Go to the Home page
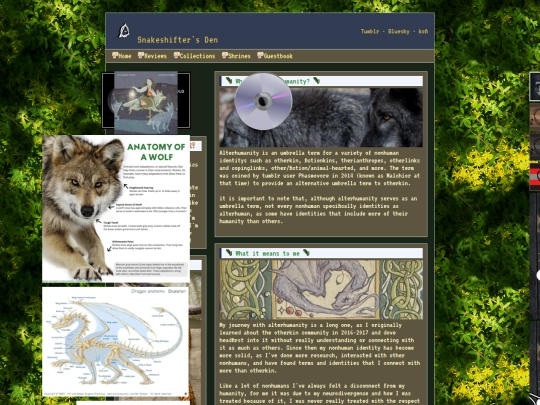540x405 pixels. [x=122, y=55]
